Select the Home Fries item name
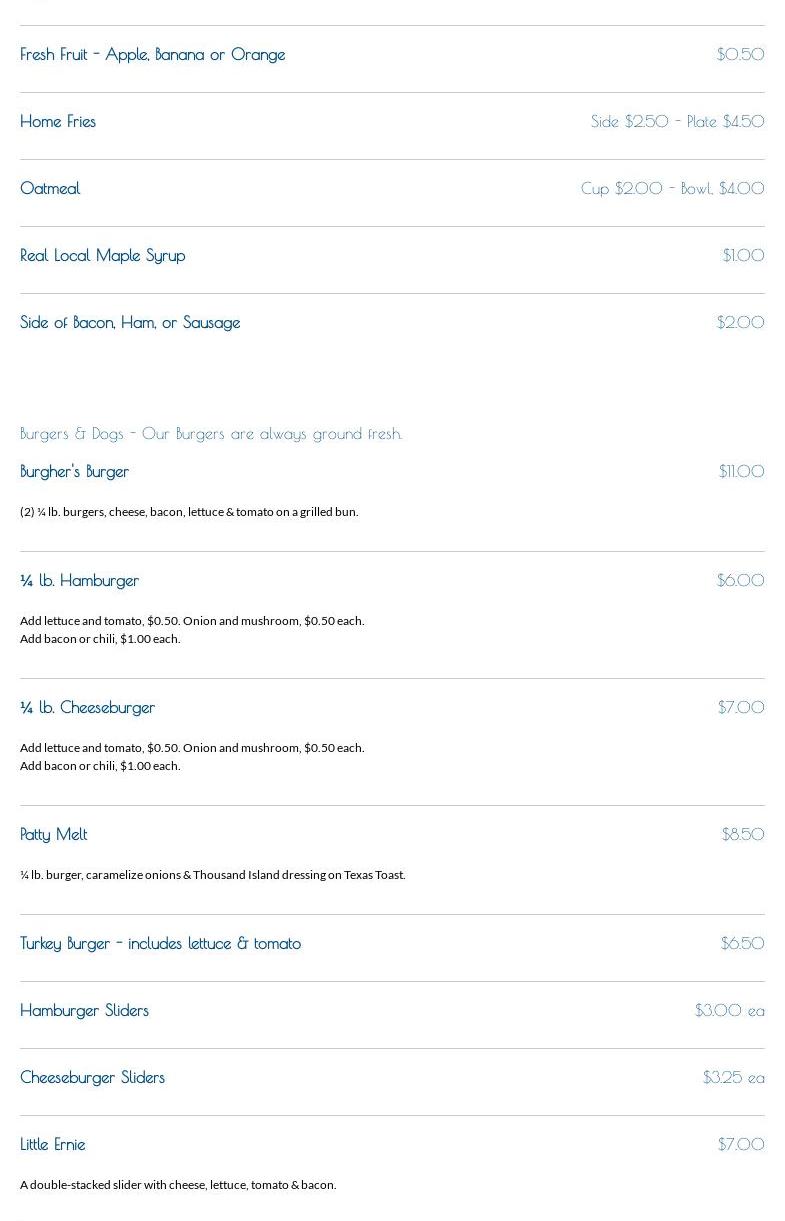Viewport: 785px width, 1221px height. (58, 121)
